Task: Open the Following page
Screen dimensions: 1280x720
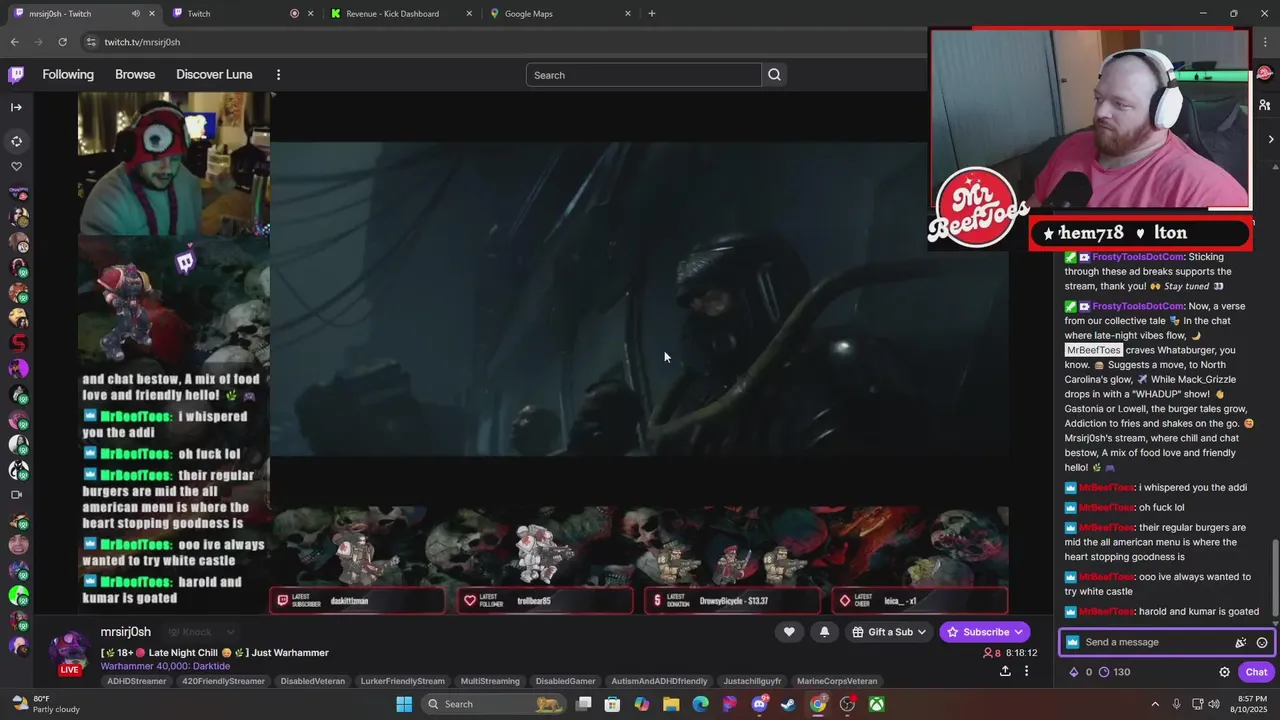Action: point(68,75)
